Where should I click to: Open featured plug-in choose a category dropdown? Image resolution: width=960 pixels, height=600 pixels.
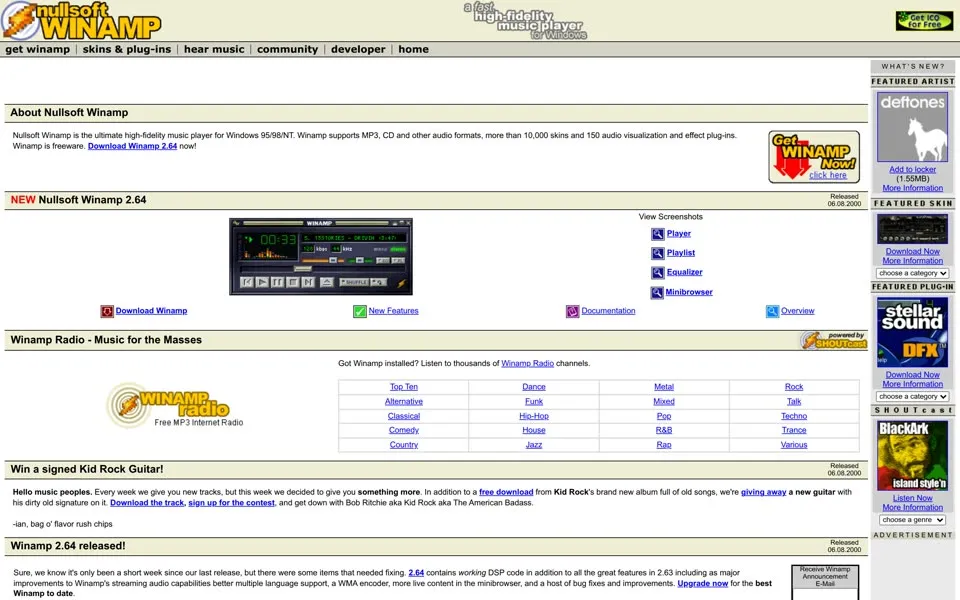(x=912, y=397)
